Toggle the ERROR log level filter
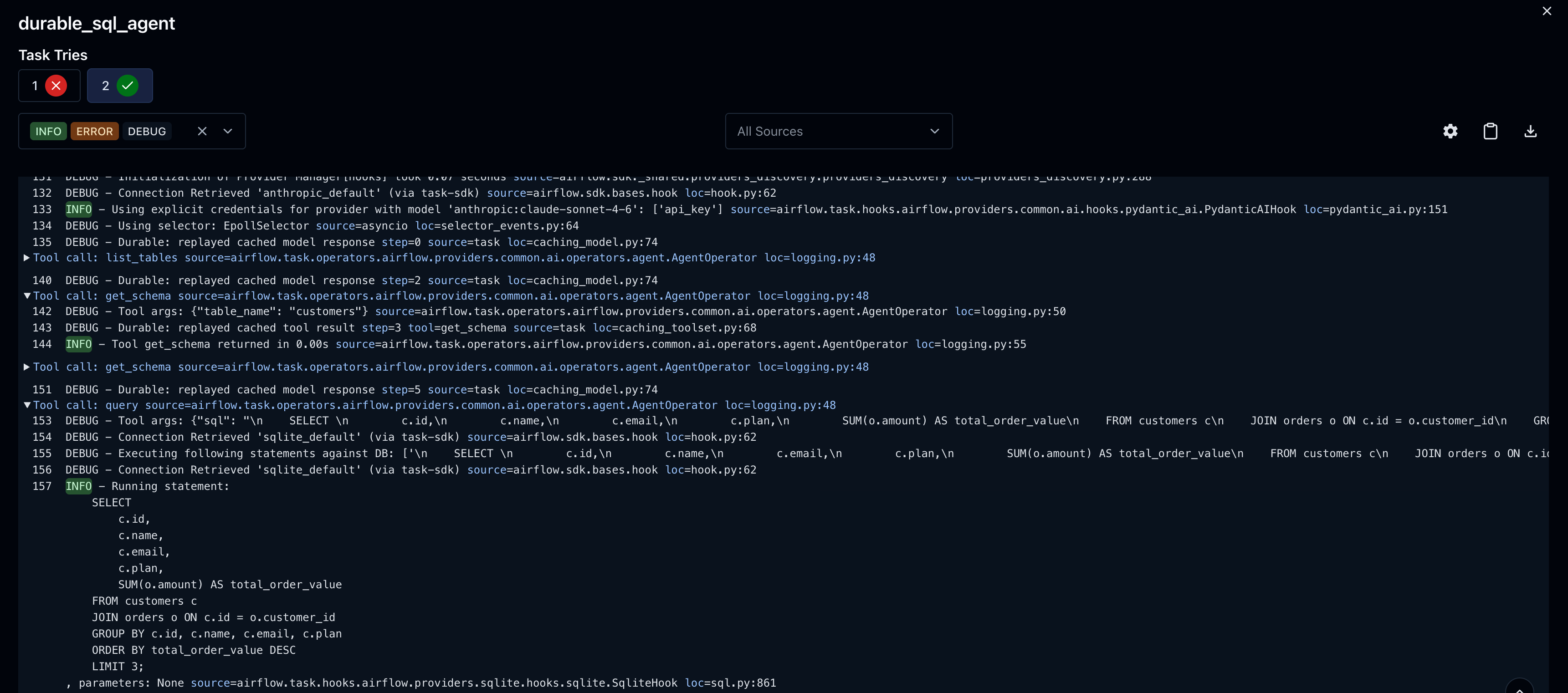Image resolution: width=1568 pixels, height=693 pixels. [x=94, y=131]
